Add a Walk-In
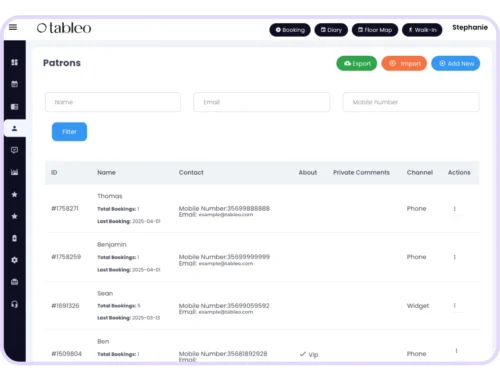This screenshot has width=500, height=383. coord(422,30)
